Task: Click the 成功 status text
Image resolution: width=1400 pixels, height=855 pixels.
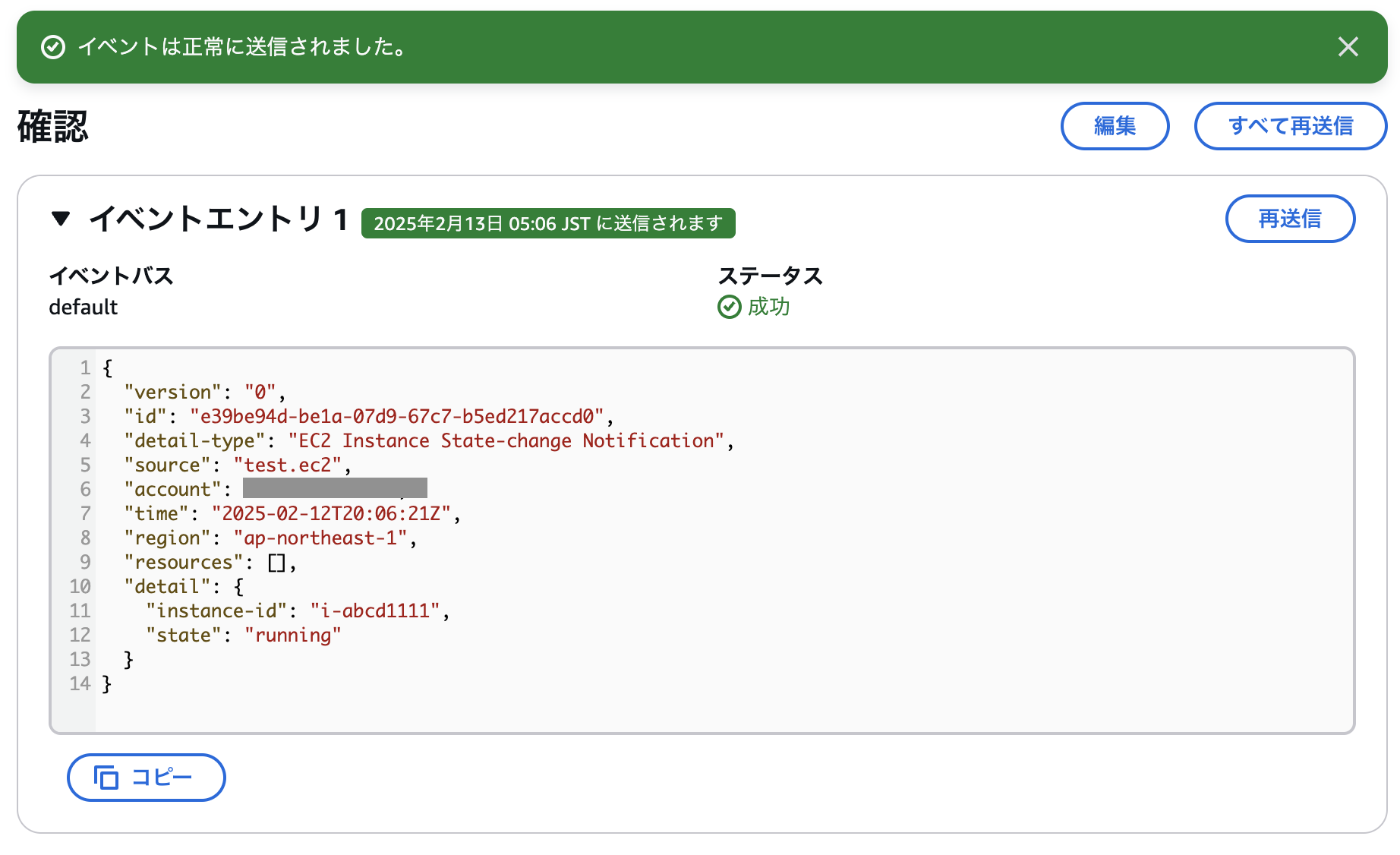Action: (768, 307)
